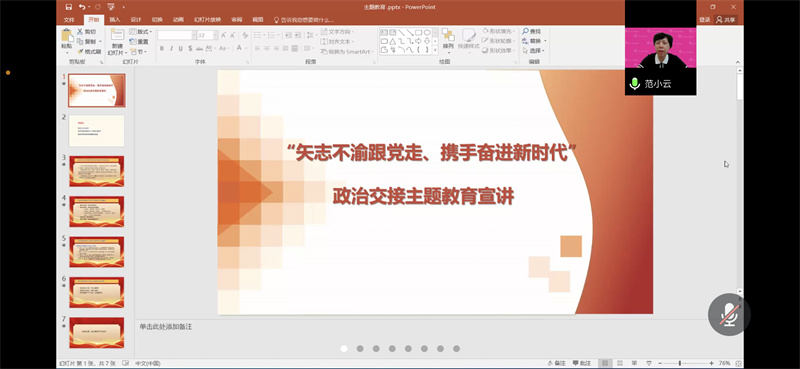800x369 pixels.
Task: Select slide 5 thumbnail
Action: click(x=96, y=252)
